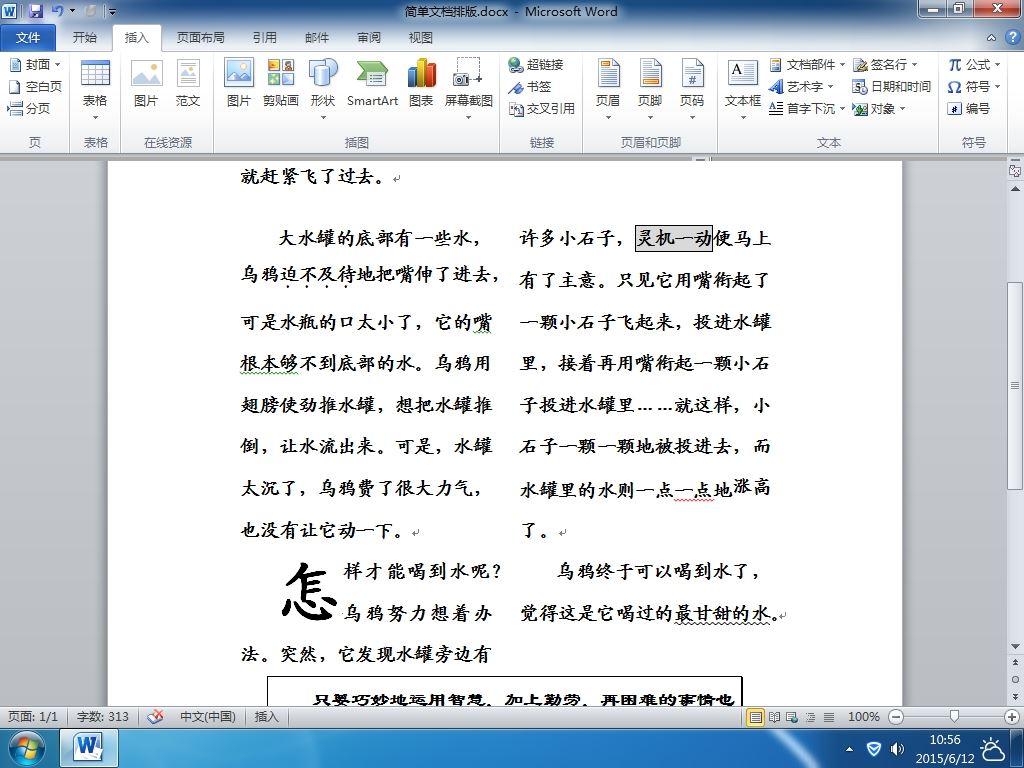Viewport: 1024px width, 768px height.
Task: Save the document from Quick Access Toolbar
Action: click(35, 11)
